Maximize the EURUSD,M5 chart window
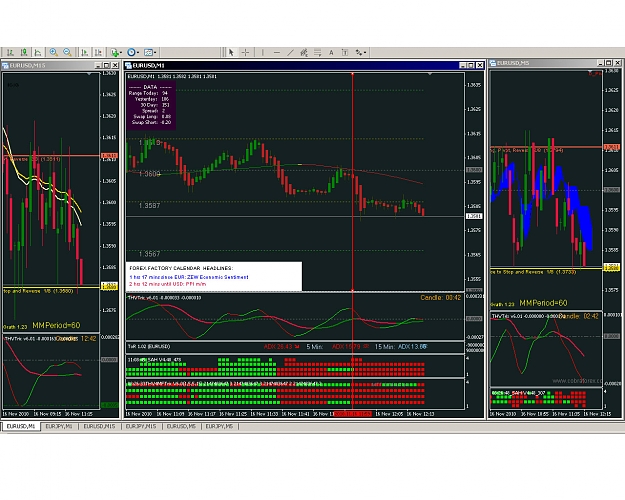 click(x=609, y=63)
